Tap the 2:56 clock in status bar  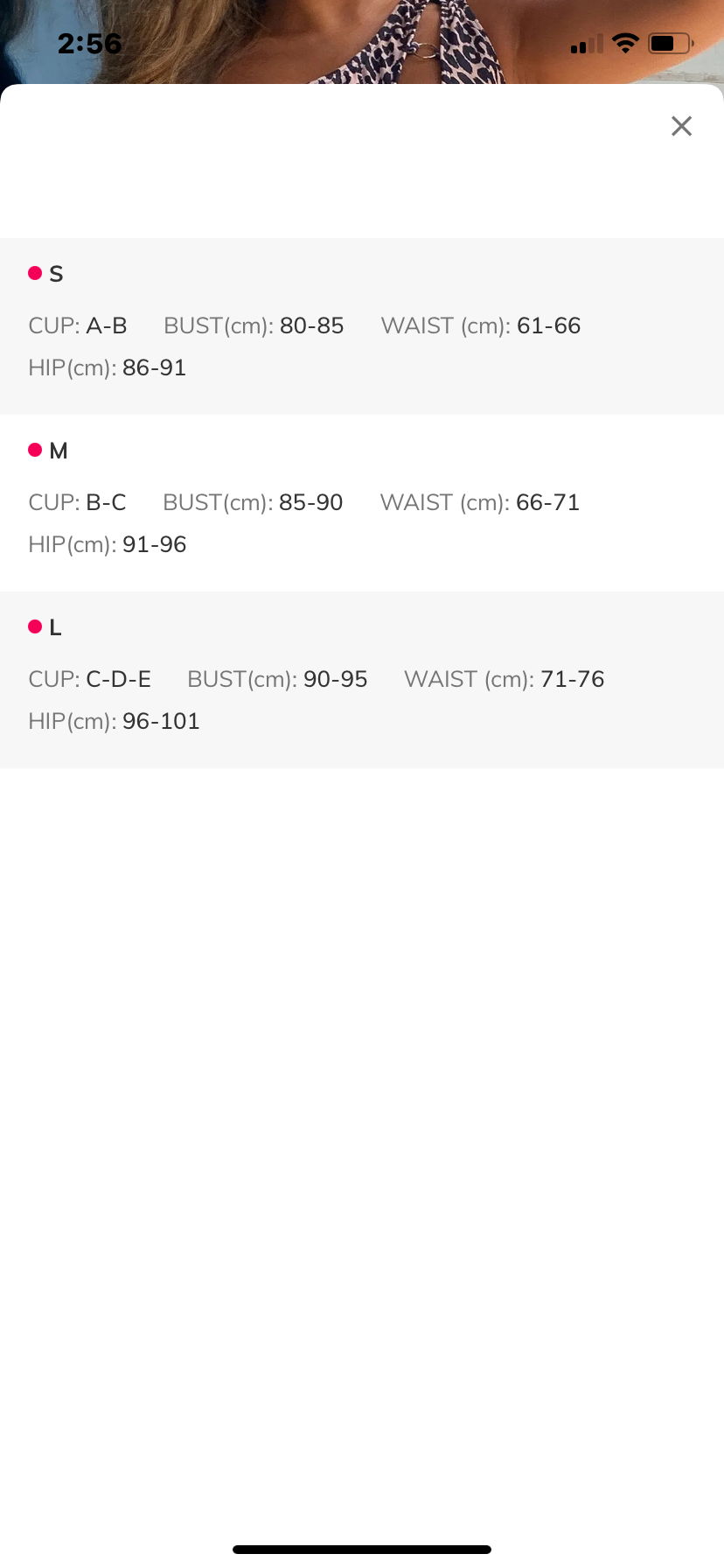(x=89, y=43)
